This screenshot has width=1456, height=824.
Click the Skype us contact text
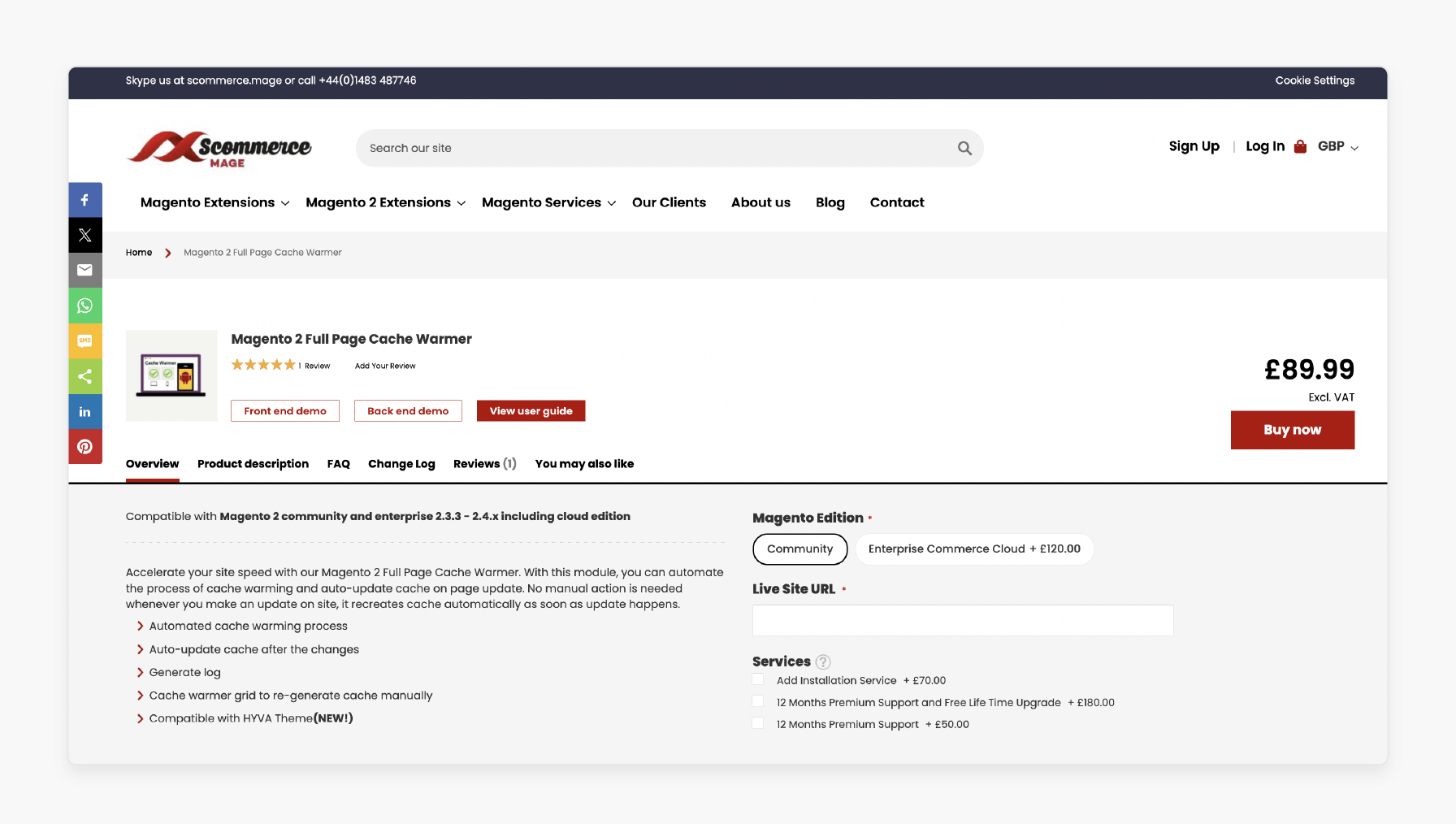271,80
